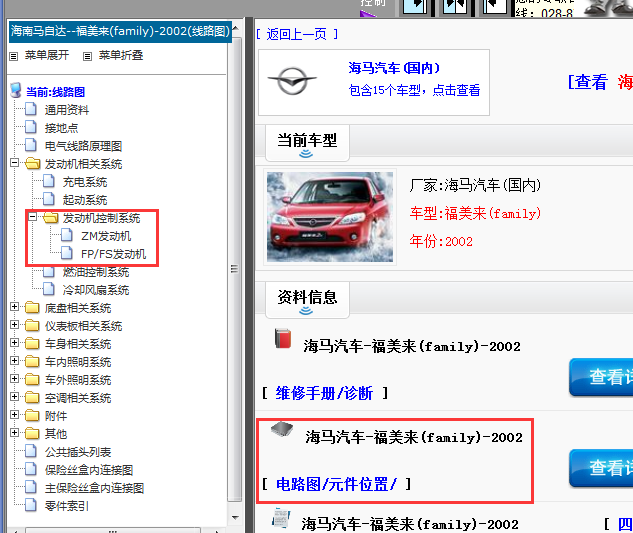This screenshot has height=533, width=633.
Task: Expand the 仪表板相关系统 node
Action: [15, 325]
